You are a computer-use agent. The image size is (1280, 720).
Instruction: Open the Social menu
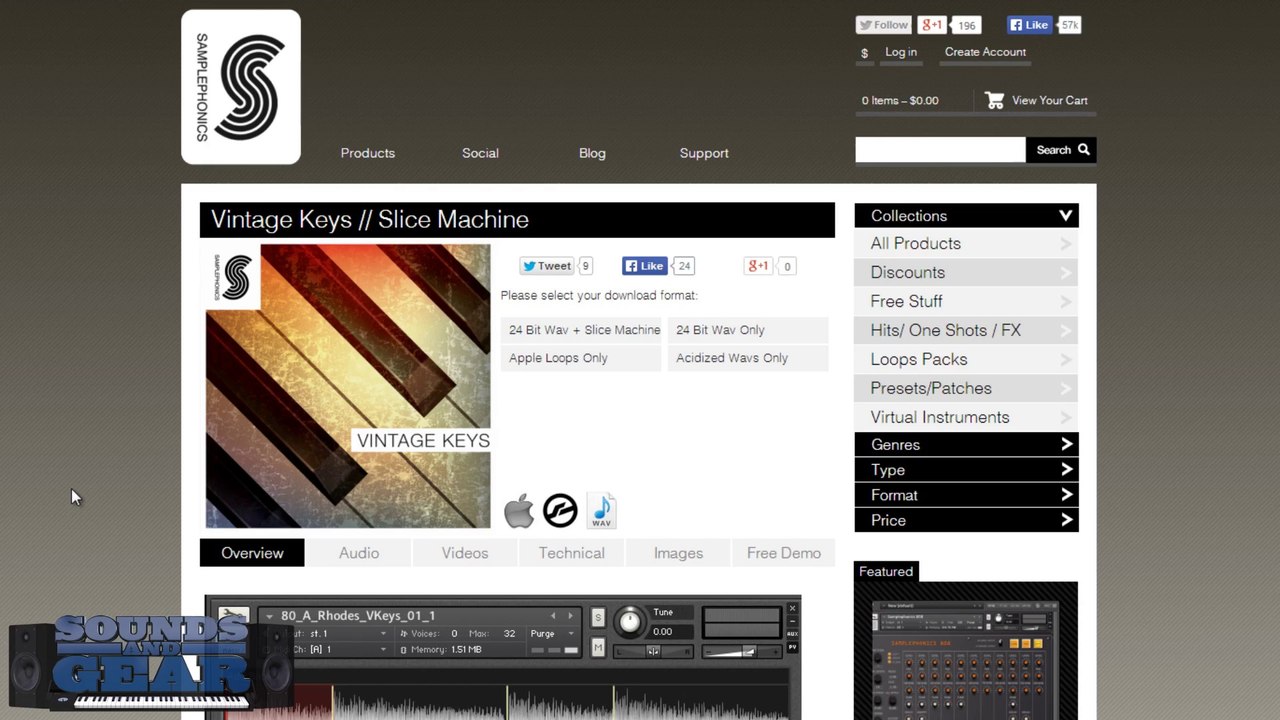tap(480, 153)
